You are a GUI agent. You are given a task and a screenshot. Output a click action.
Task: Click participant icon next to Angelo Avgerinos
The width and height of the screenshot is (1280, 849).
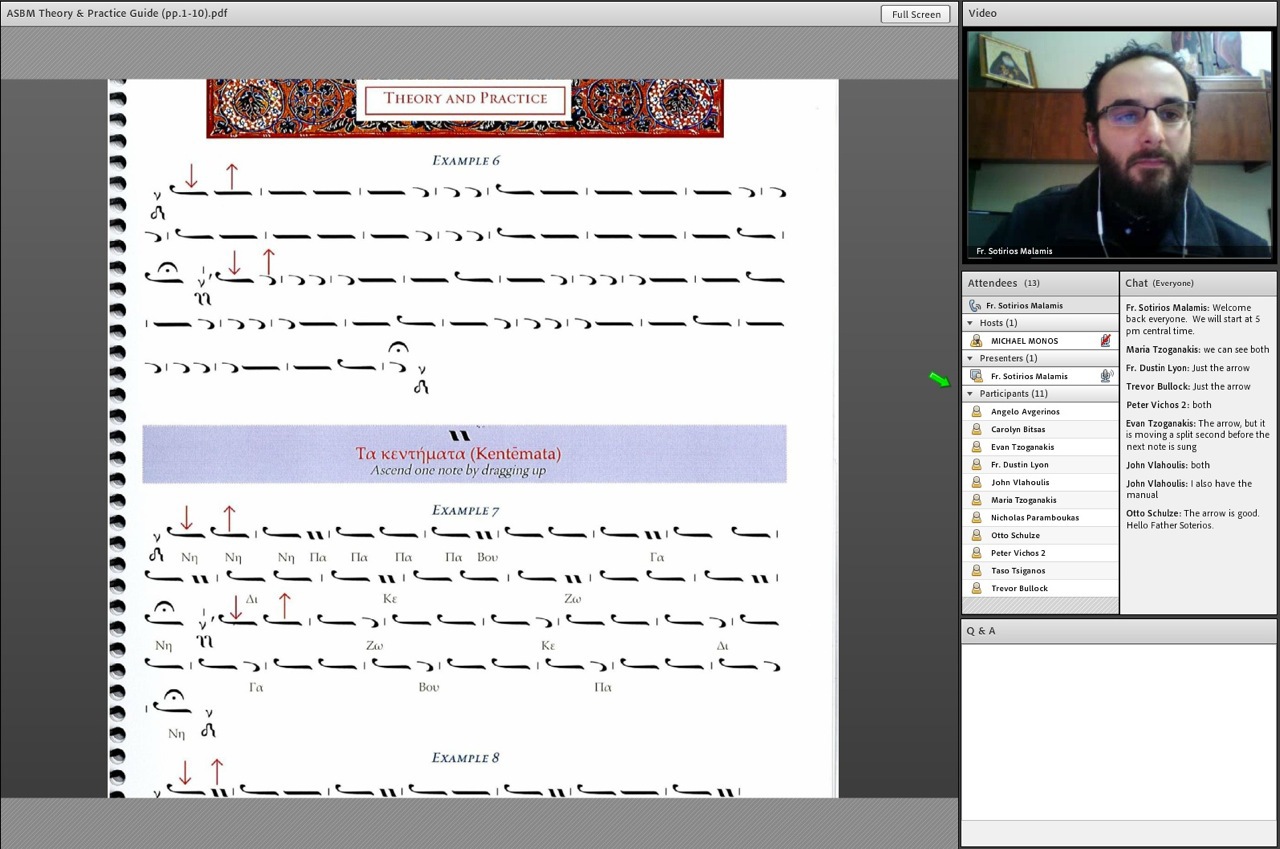click(977, 411)
